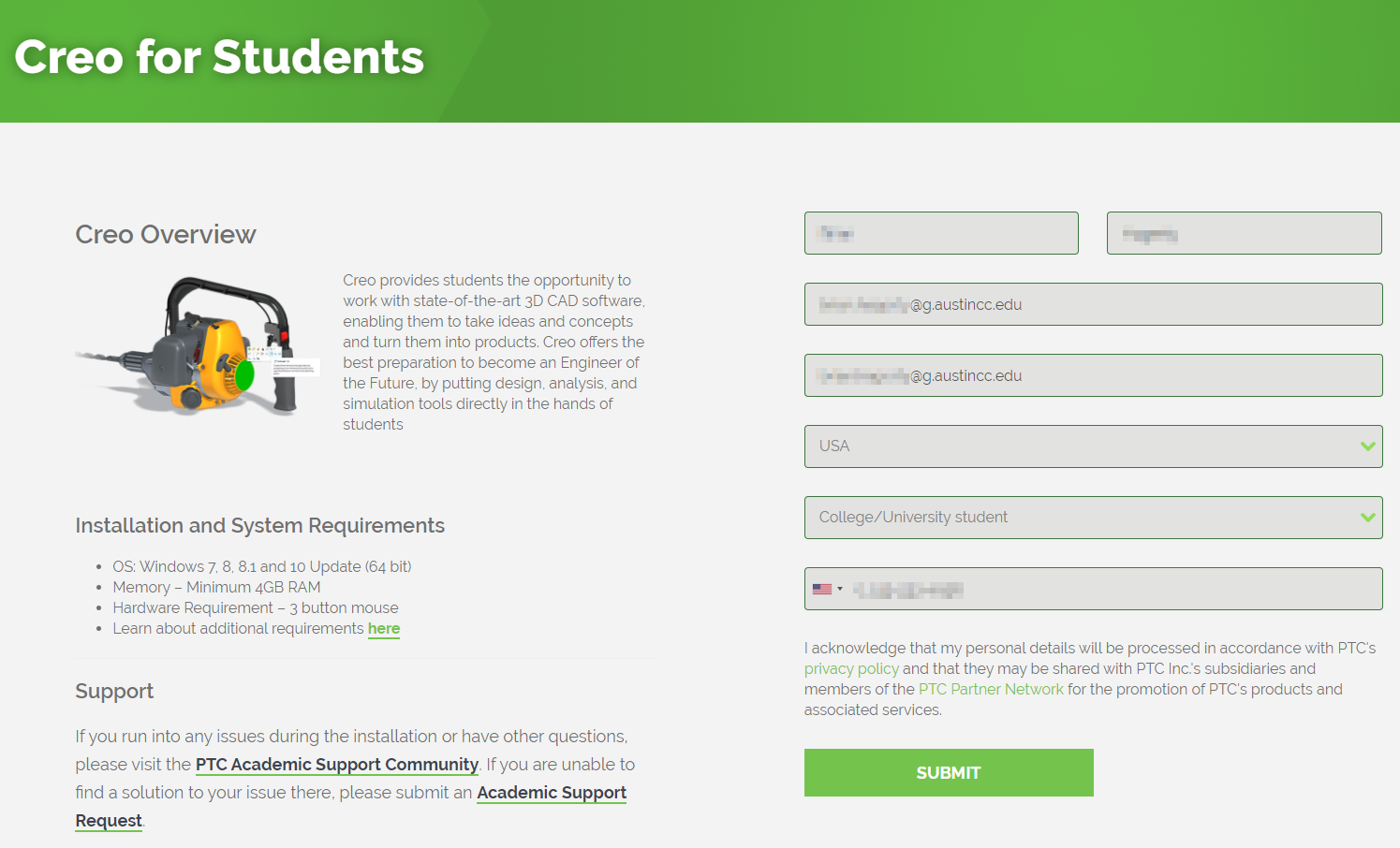This screenshot has height=848, width=1400.
Task: Click the 'Memory – Minimum 4GB RAM' bullet
Action: [216, 587]
